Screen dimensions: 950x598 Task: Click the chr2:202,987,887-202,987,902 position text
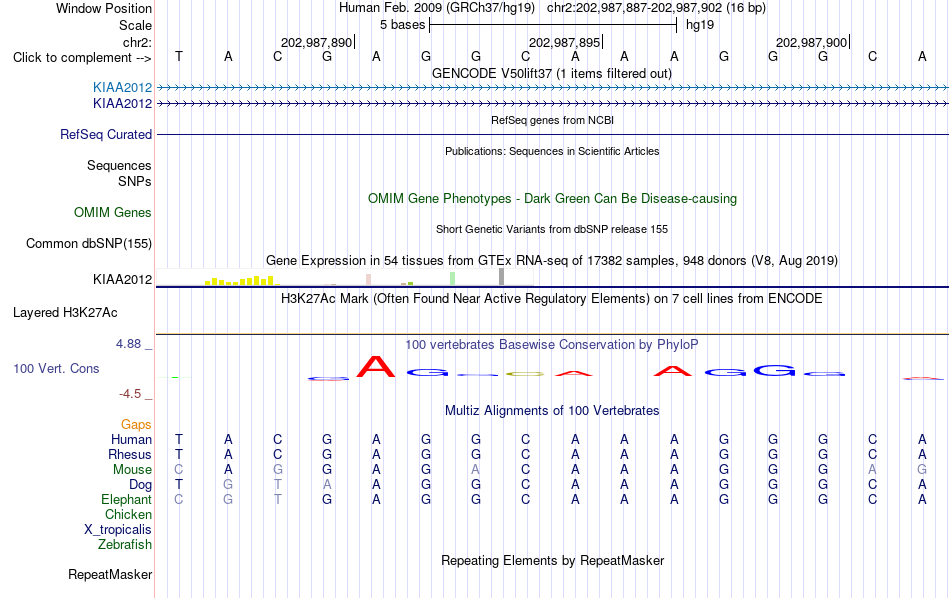click(656, 8)
